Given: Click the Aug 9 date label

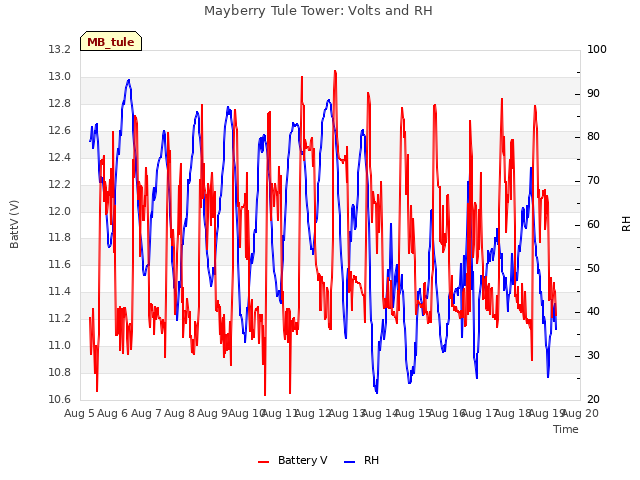Looking at the screenshot, I should [212, 413].
